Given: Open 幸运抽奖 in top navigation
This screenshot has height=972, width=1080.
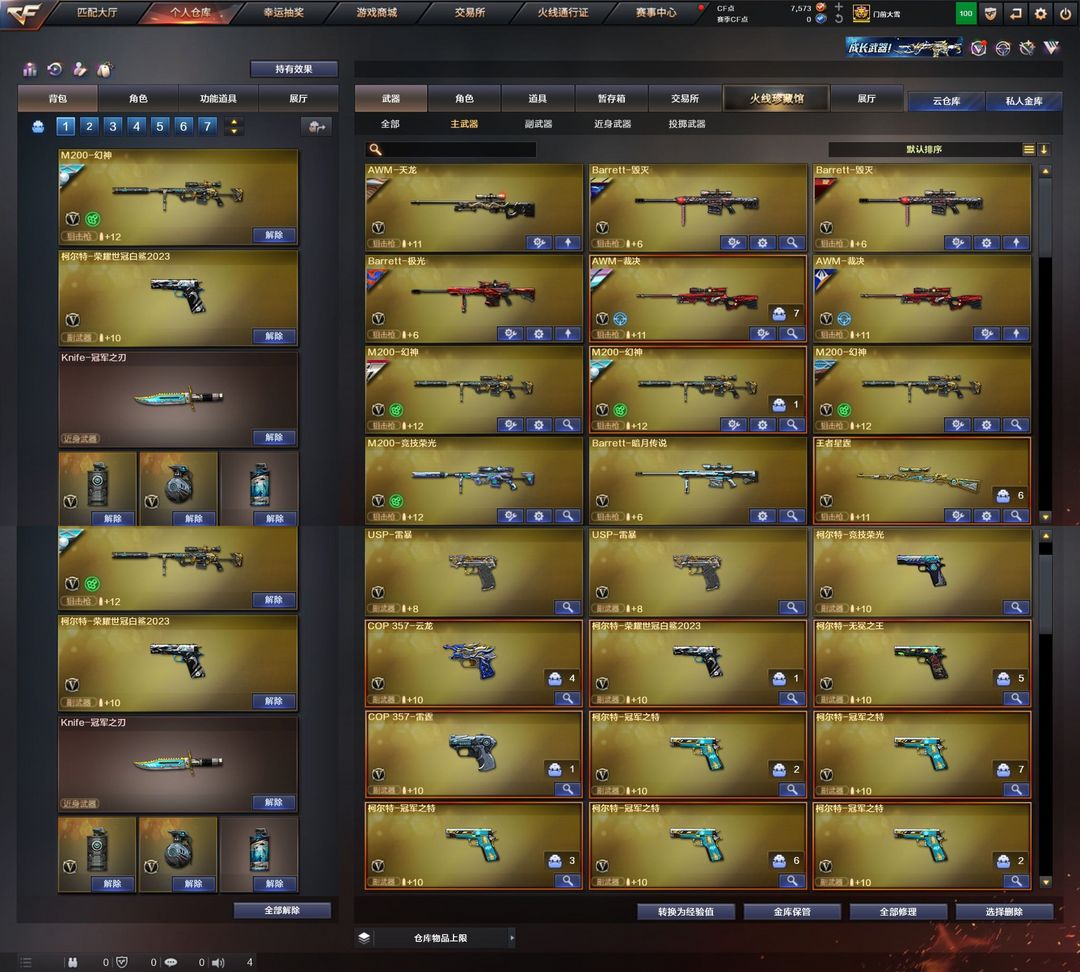Looking at the screenshot, I should coord(283,12).
